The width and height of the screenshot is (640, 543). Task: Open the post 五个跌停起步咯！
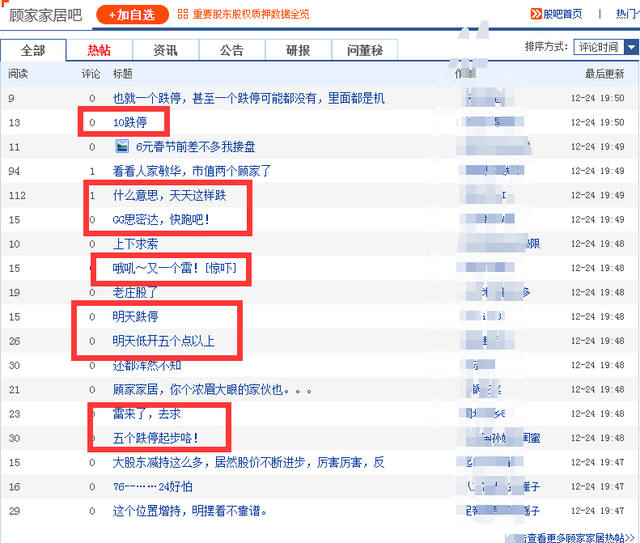[155, 438]
